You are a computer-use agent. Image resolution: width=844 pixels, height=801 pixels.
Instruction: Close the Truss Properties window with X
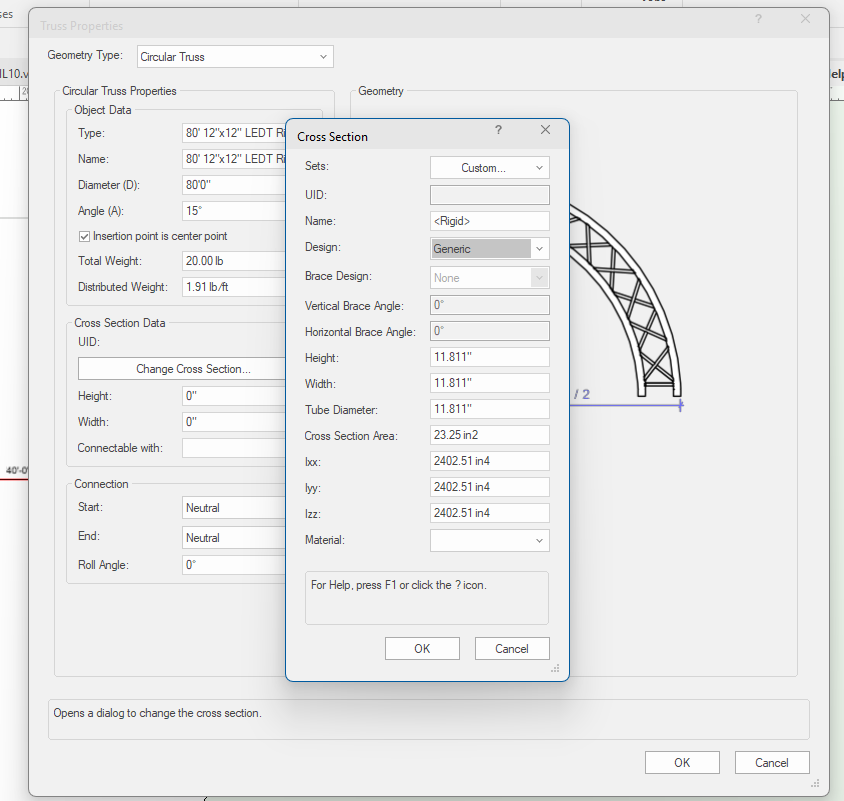[805, 19]
